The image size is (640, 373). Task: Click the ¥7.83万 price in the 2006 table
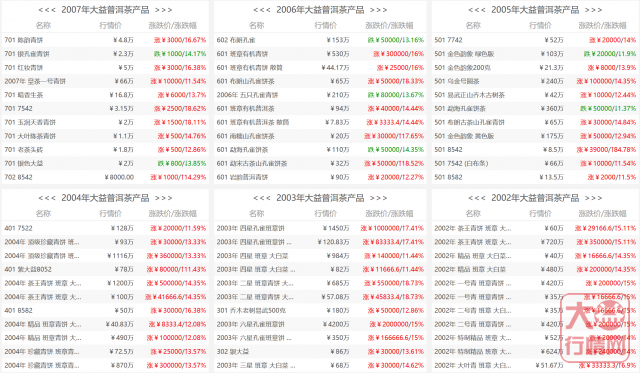tap(337, 122)
